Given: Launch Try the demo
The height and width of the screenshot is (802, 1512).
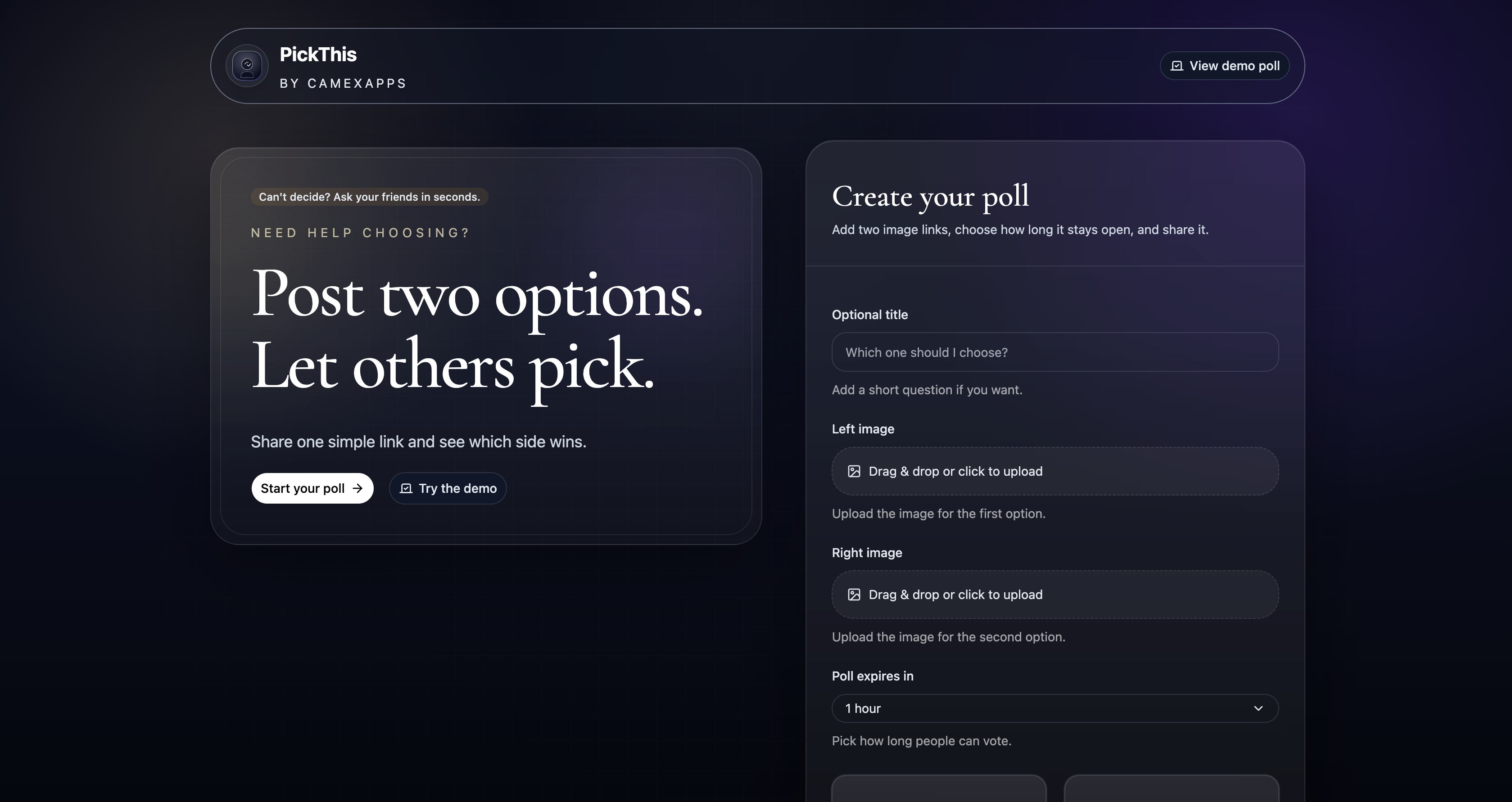Looking at the screenshot, I should [447, 488].
